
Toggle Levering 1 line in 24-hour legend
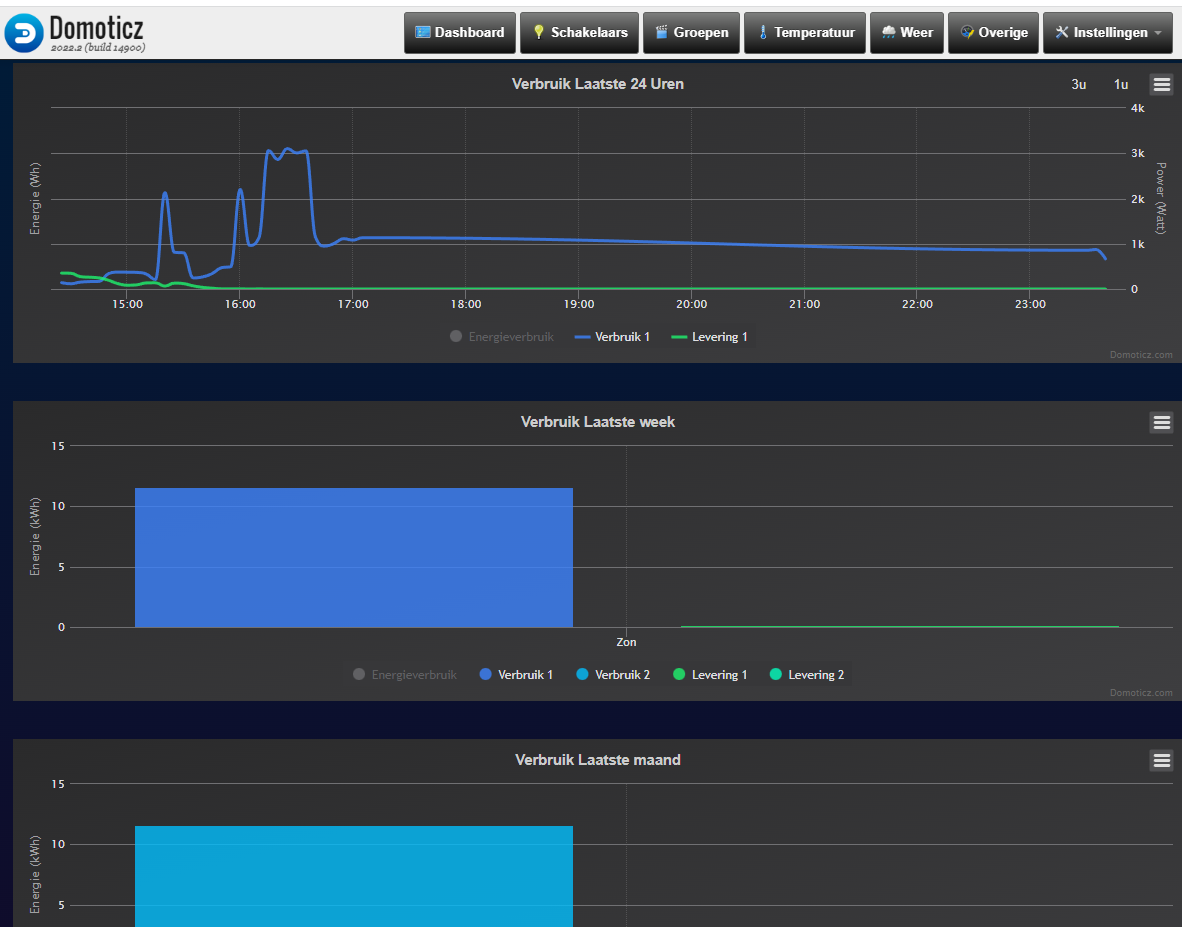tap(709, 337)
